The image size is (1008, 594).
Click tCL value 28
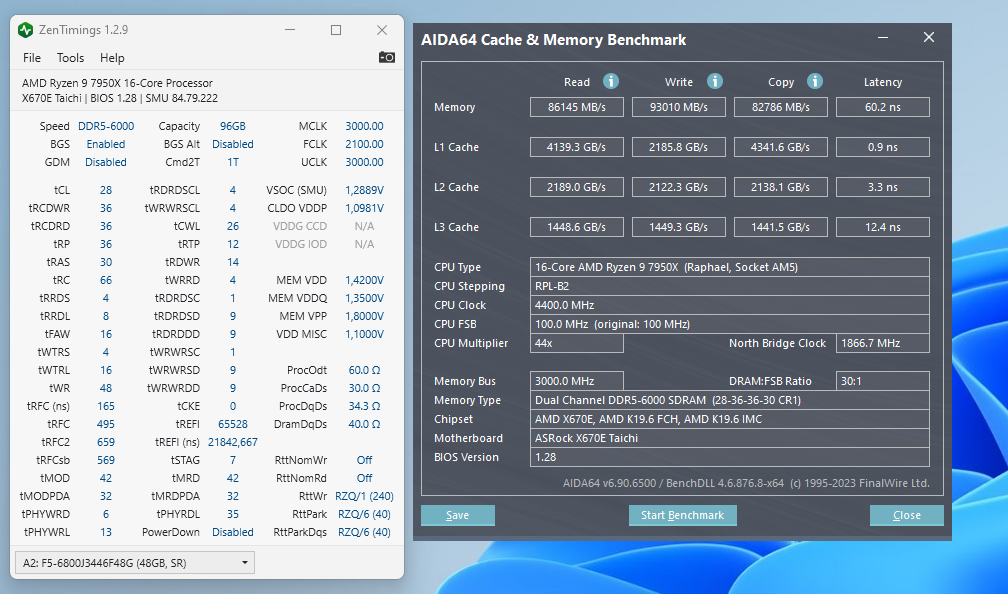(106, 190)
